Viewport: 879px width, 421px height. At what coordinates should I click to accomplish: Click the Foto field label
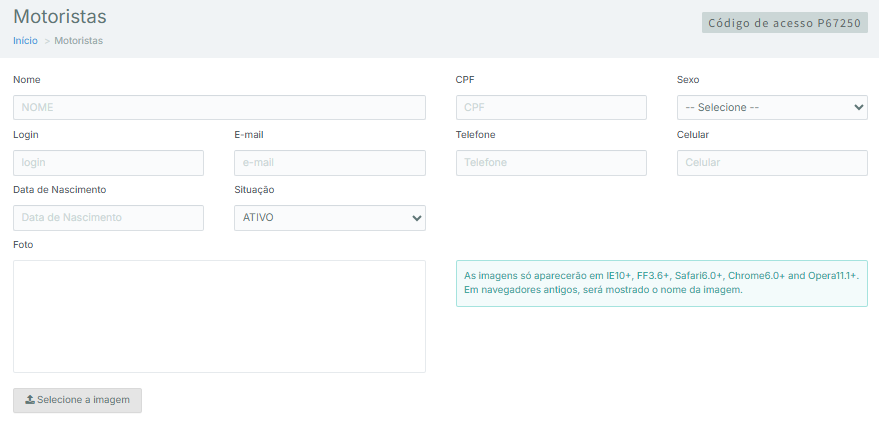pos(24,245)
